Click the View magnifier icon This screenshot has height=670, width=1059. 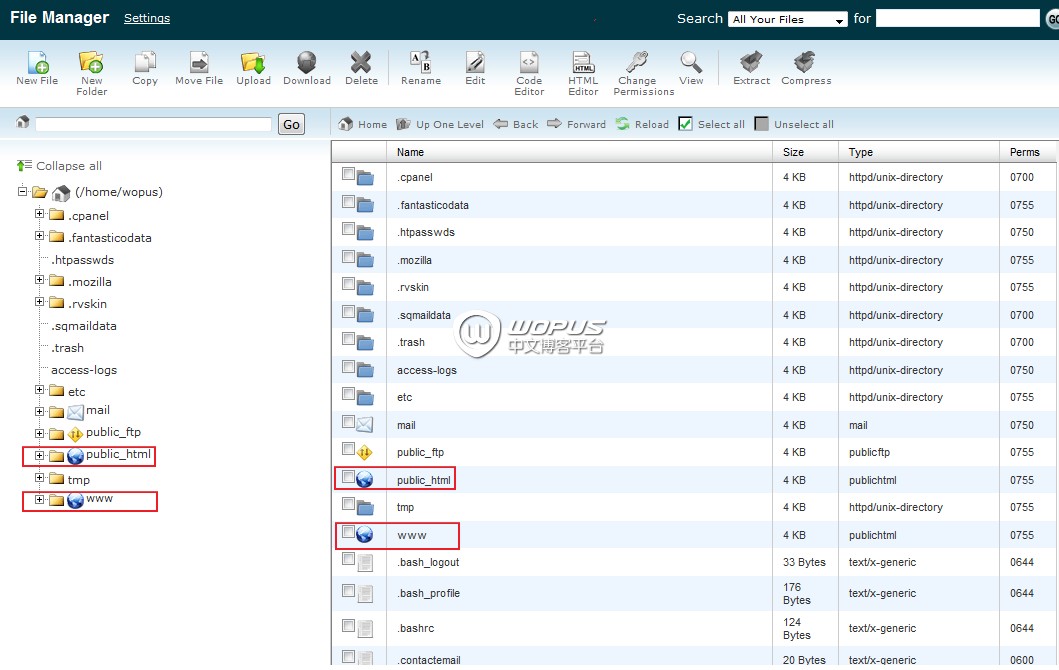[691, 62]
